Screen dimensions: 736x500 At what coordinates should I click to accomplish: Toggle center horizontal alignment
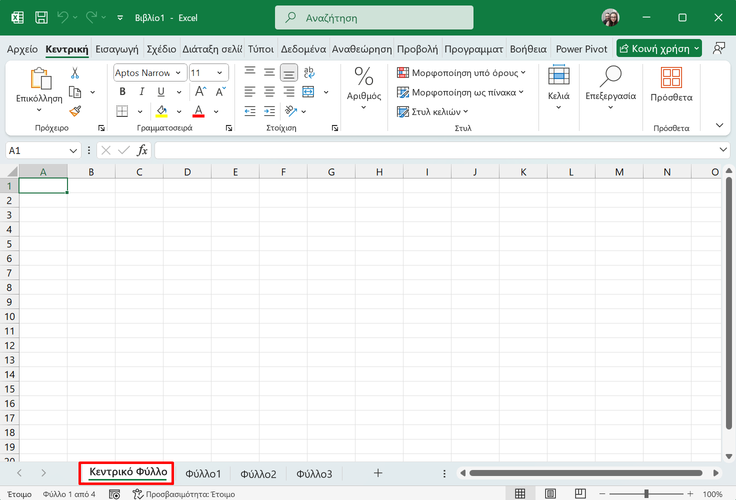coord(270,91)
